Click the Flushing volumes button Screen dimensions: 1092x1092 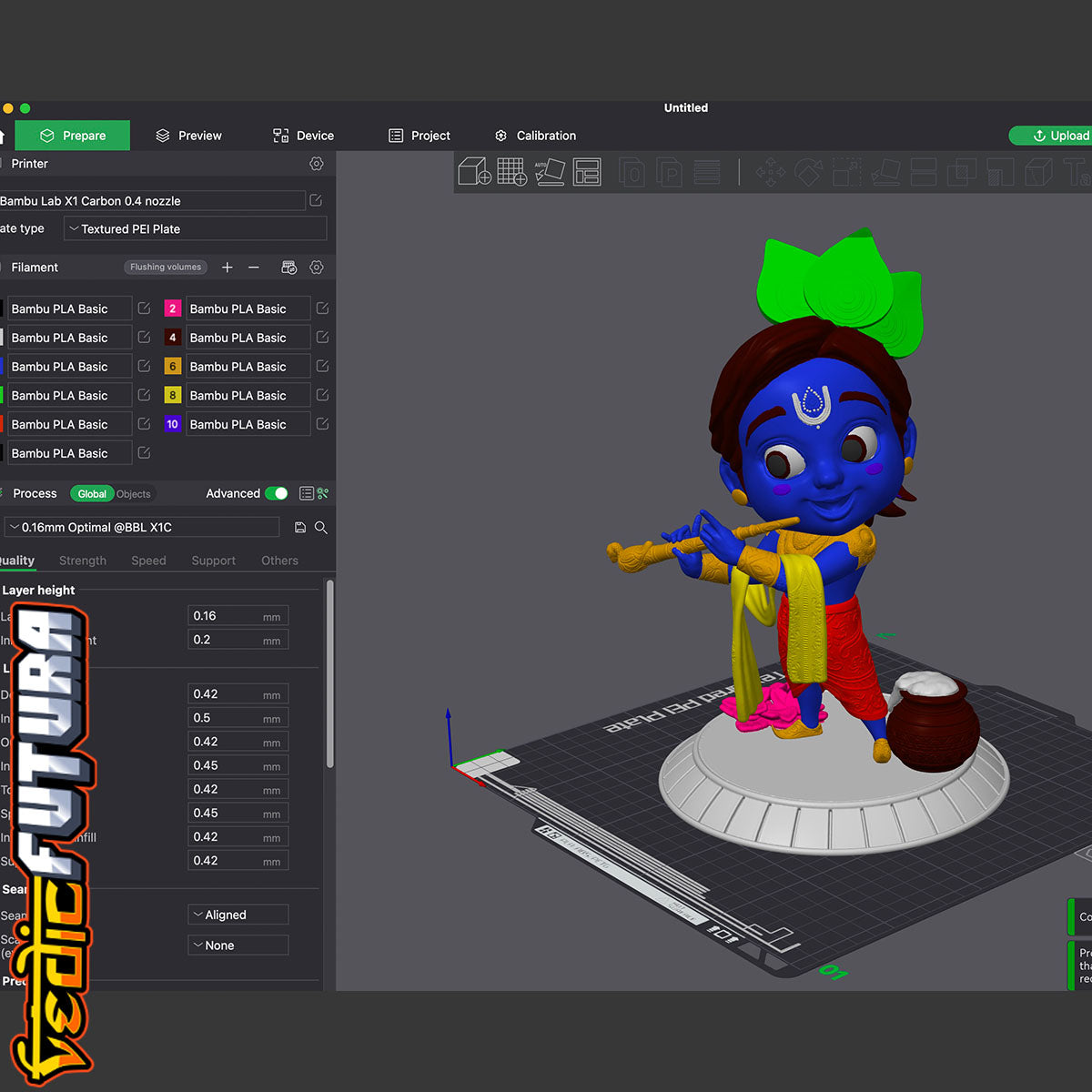click(166, 268)
